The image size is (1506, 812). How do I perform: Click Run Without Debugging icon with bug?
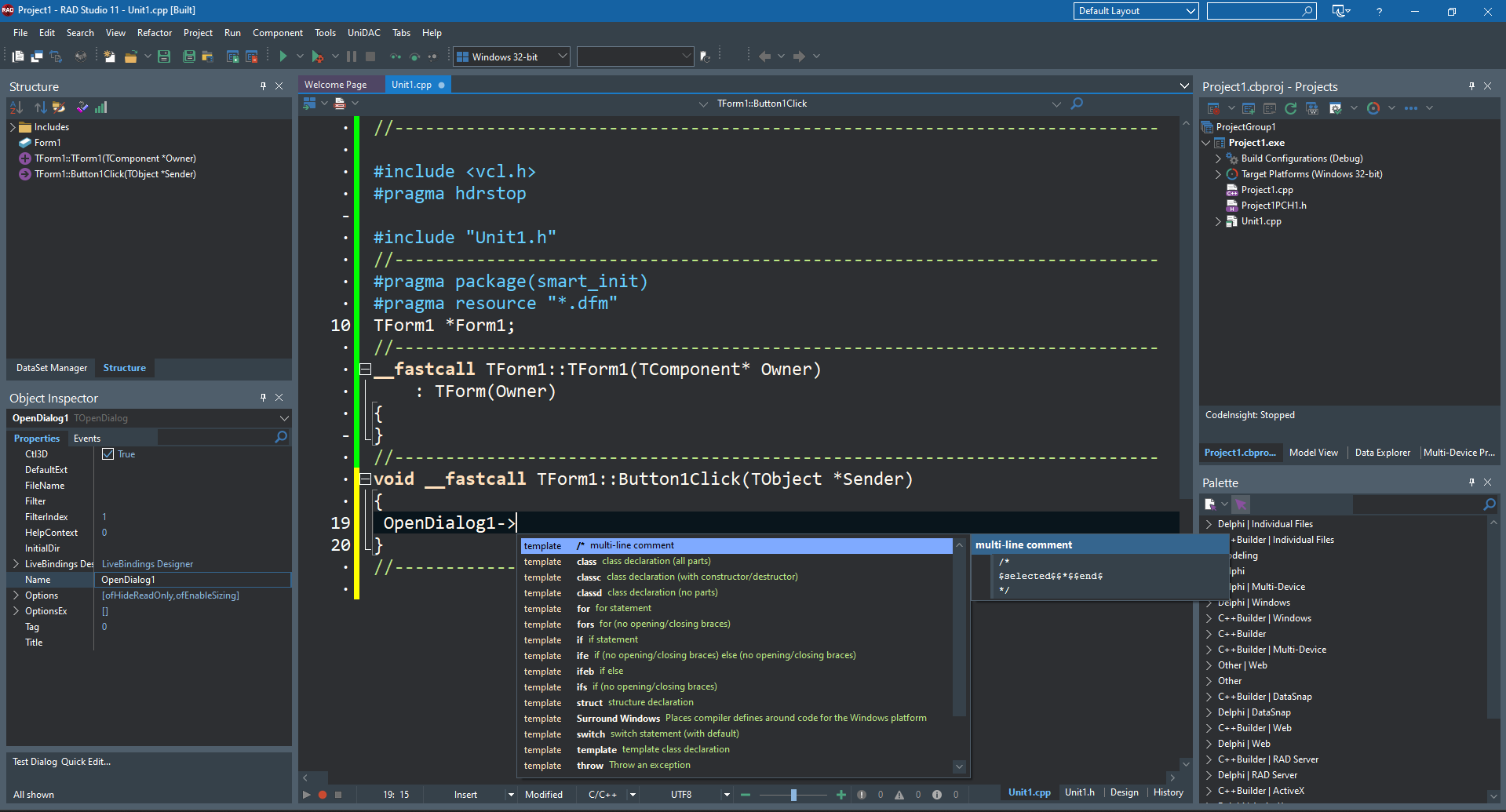[x=317, y=56]
